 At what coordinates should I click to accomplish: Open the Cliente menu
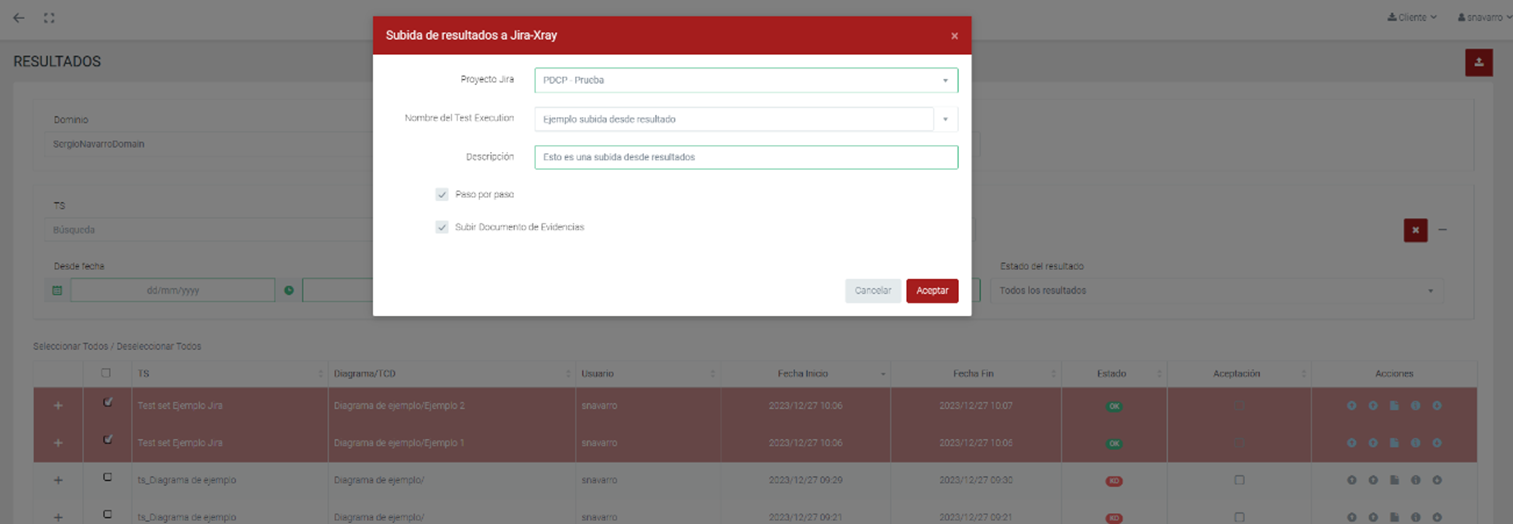(1412, 18)
